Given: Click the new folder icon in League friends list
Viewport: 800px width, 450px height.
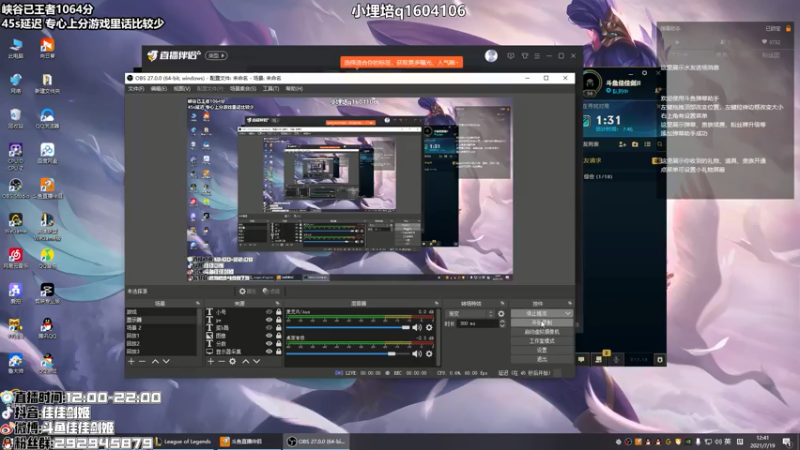Looking at the screenshot, I should point(635,144).
